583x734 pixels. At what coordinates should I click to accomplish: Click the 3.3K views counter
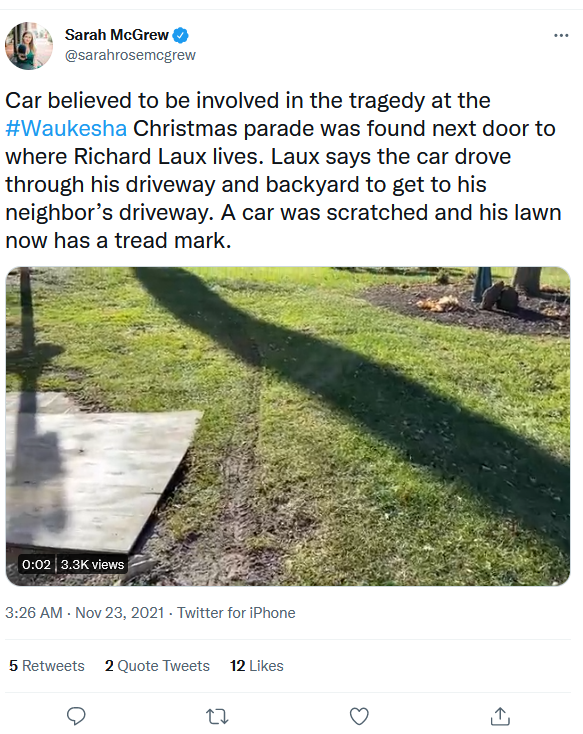click(92, 565)
